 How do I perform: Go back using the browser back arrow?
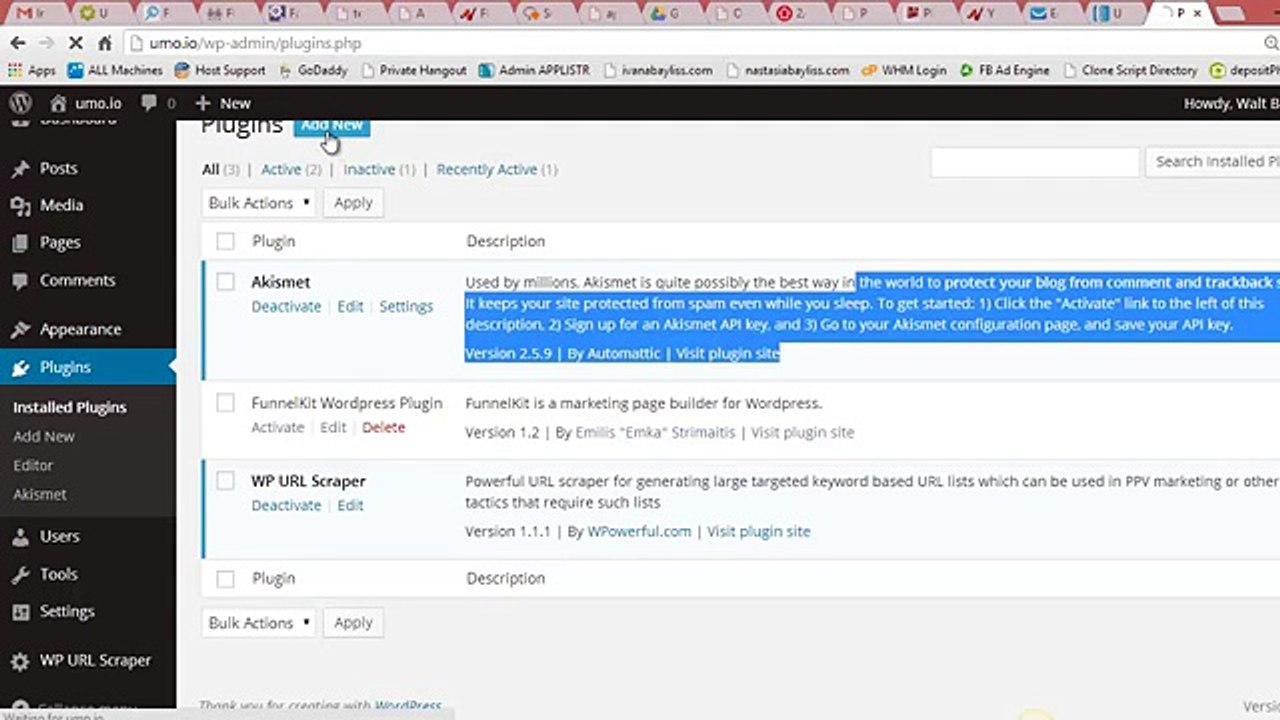pyautogui.click(x=17, y=43)
